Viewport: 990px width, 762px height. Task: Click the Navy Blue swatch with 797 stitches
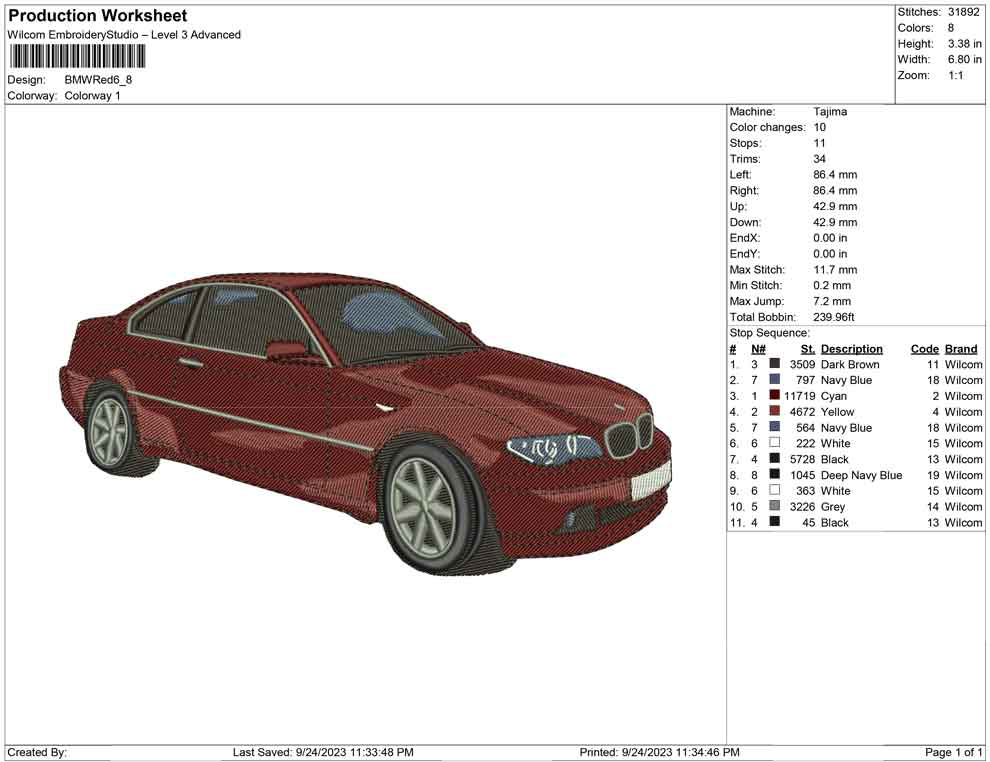point(774,379)
